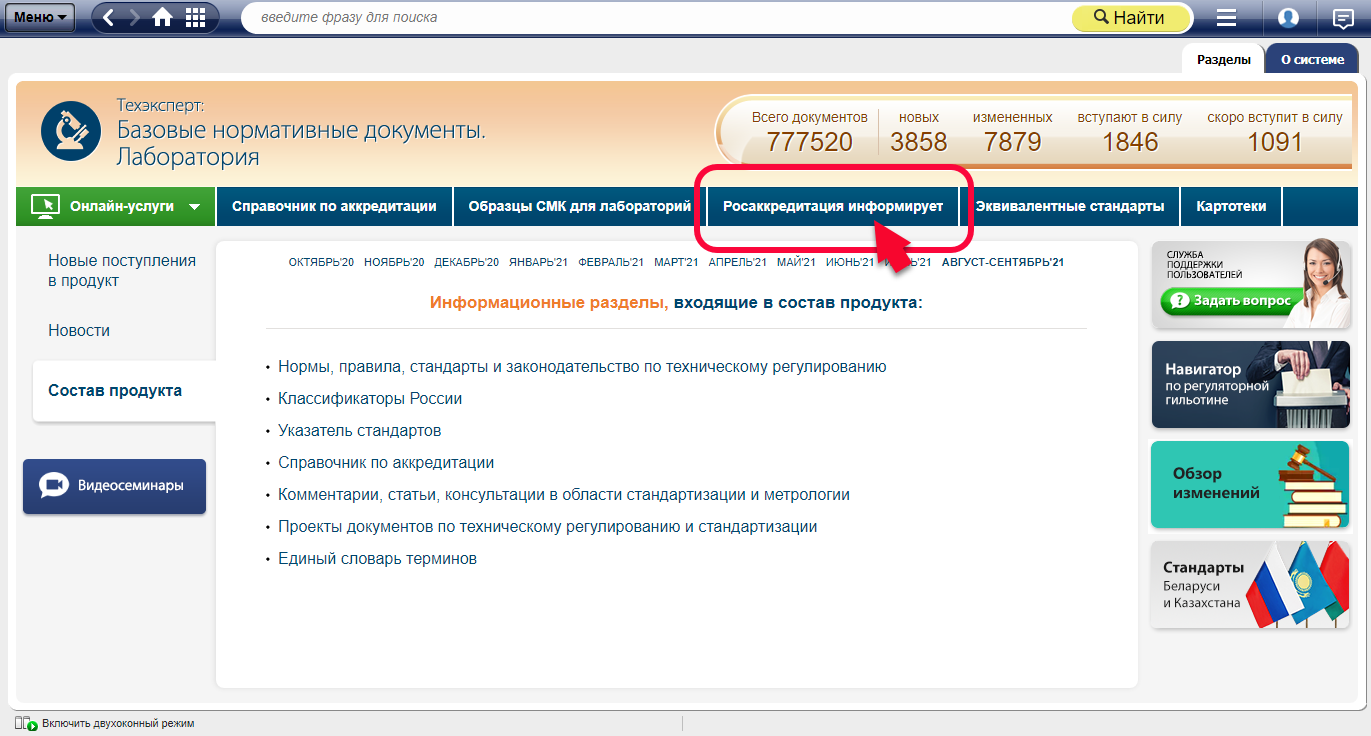The width and height of the screenshot is (1371, 736).
Task: Open Комментарии, статьи, консультации link
Action: [x=564, y=495]
